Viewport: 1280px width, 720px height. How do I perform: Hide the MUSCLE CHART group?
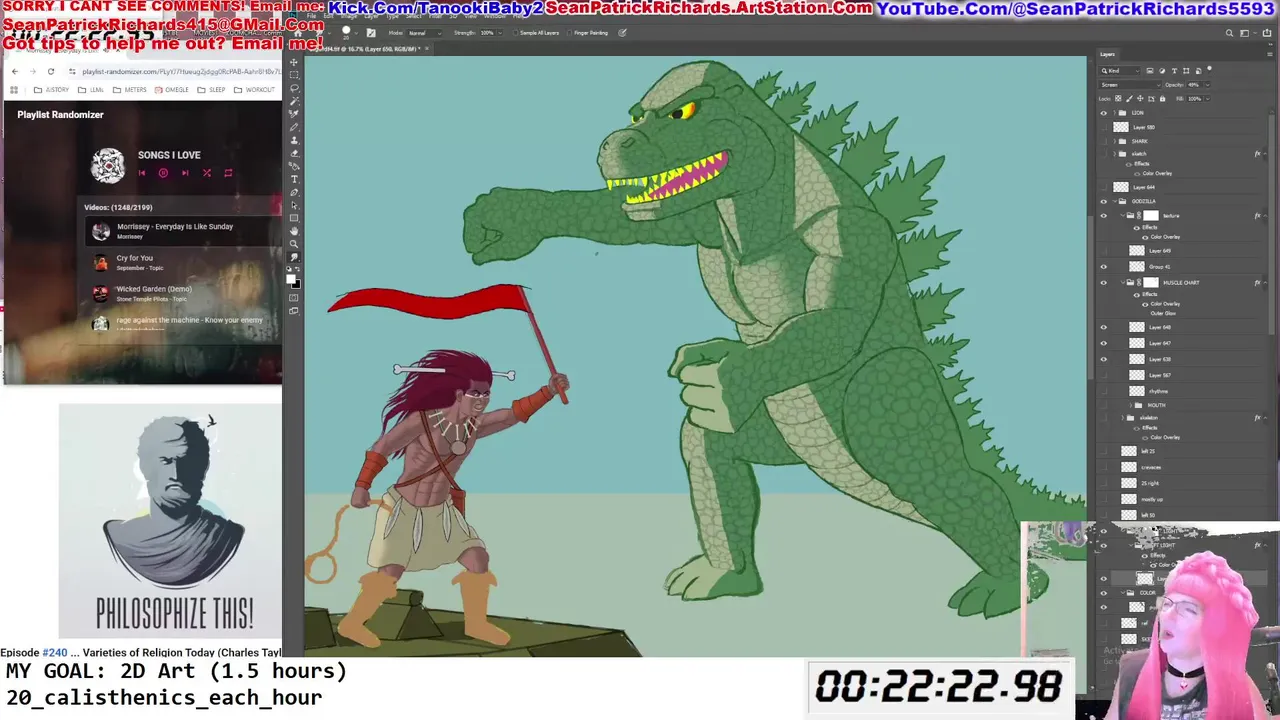click(x=1104, y=283)
